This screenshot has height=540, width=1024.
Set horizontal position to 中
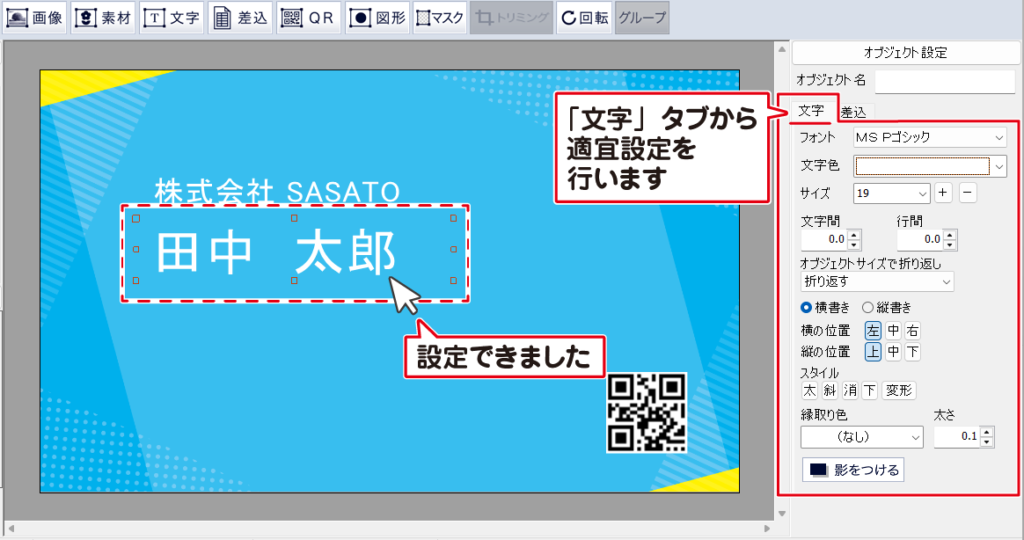[893, 331]
